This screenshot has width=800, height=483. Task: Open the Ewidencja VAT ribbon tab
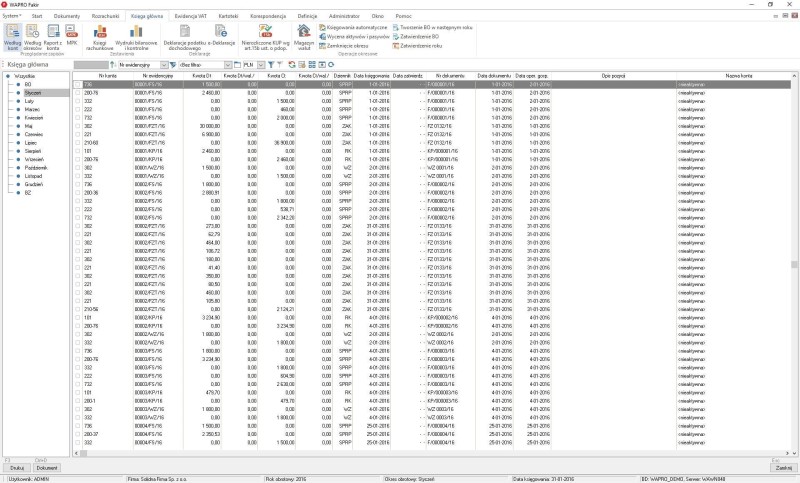[x=189, y=17]
